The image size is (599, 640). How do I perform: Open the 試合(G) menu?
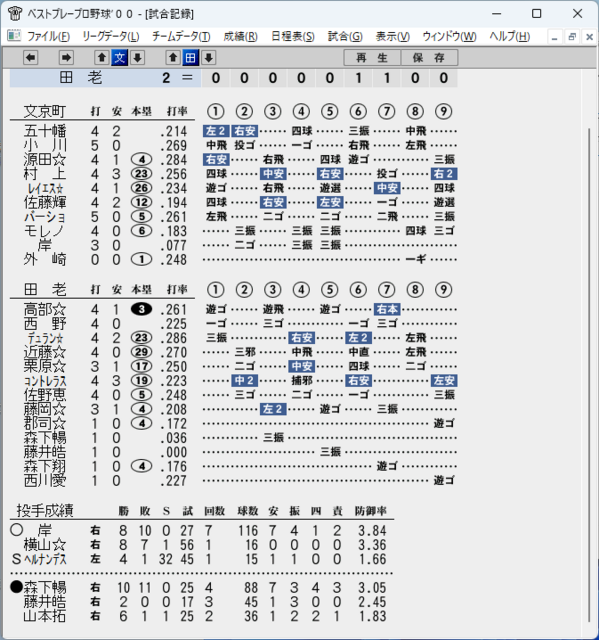click(x=345, y=36)
